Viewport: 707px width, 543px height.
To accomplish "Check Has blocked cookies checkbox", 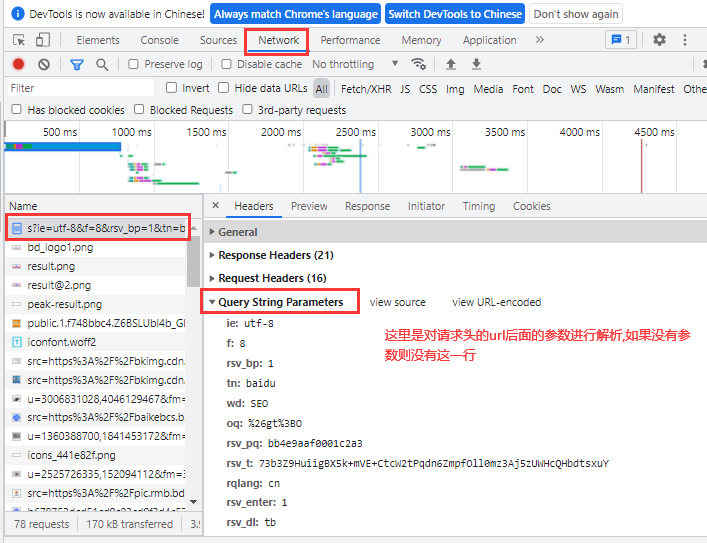I will click(x=16, y=109).
